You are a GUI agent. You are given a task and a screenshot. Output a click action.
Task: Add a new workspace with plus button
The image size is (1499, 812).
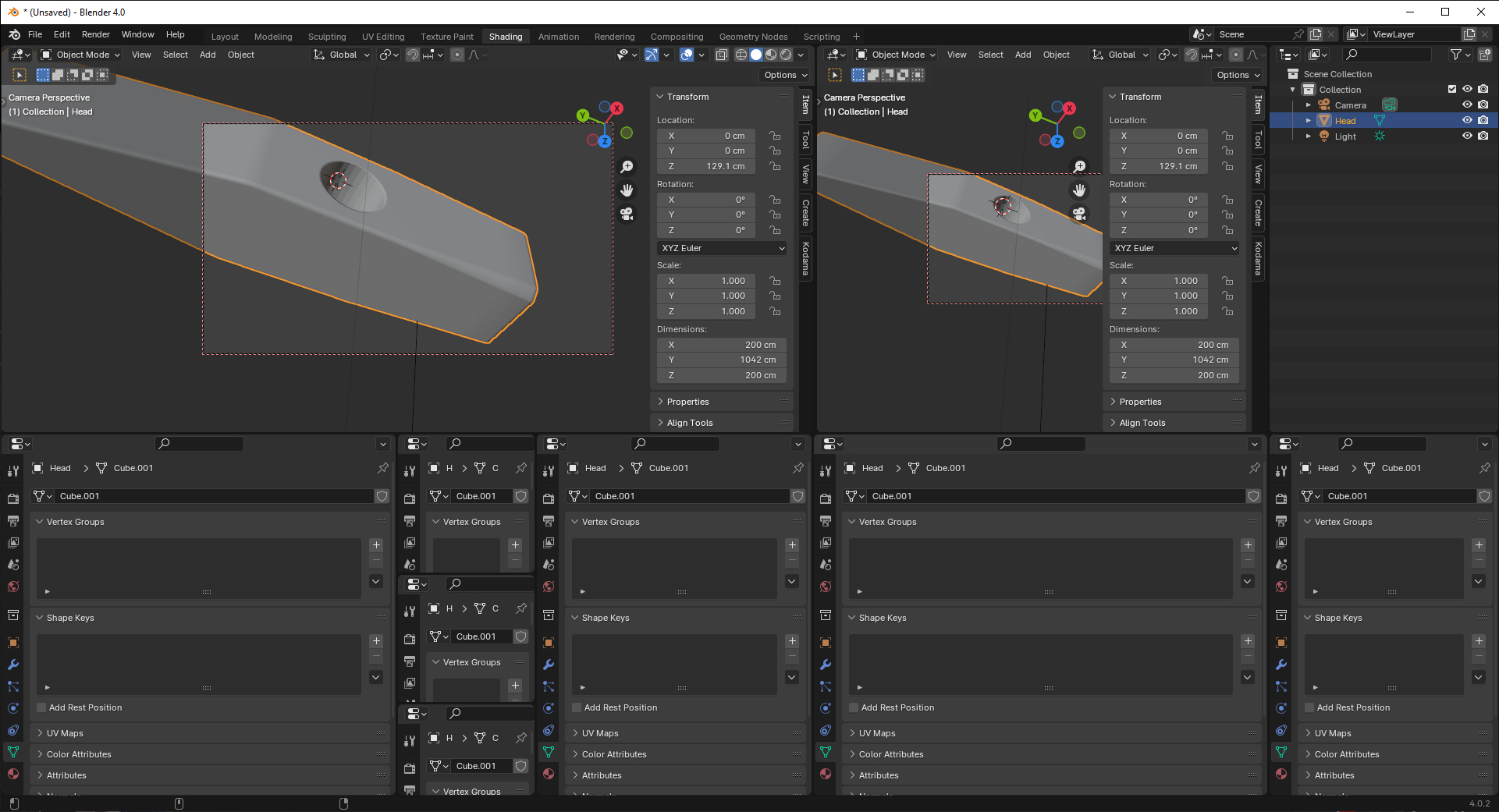[856, 37]
